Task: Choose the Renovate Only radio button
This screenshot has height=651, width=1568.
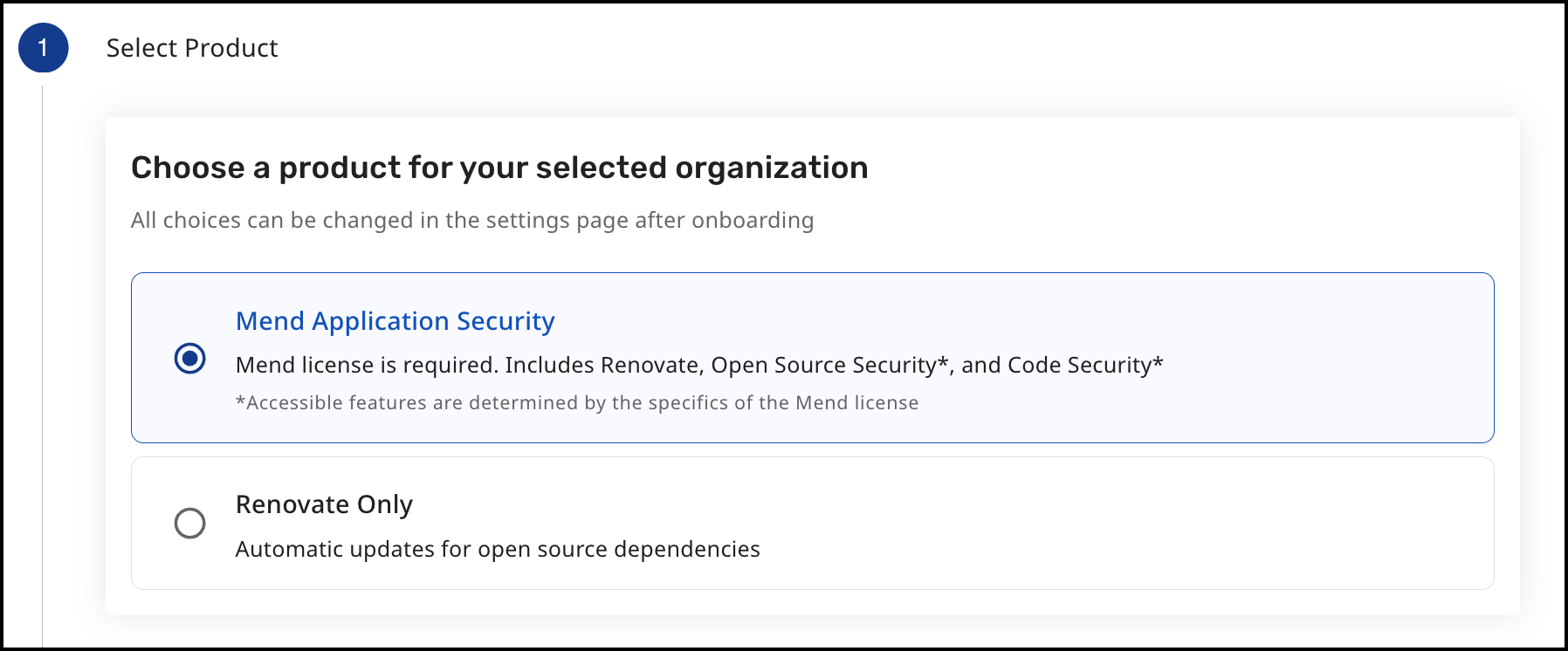Action: click(189, 524)
